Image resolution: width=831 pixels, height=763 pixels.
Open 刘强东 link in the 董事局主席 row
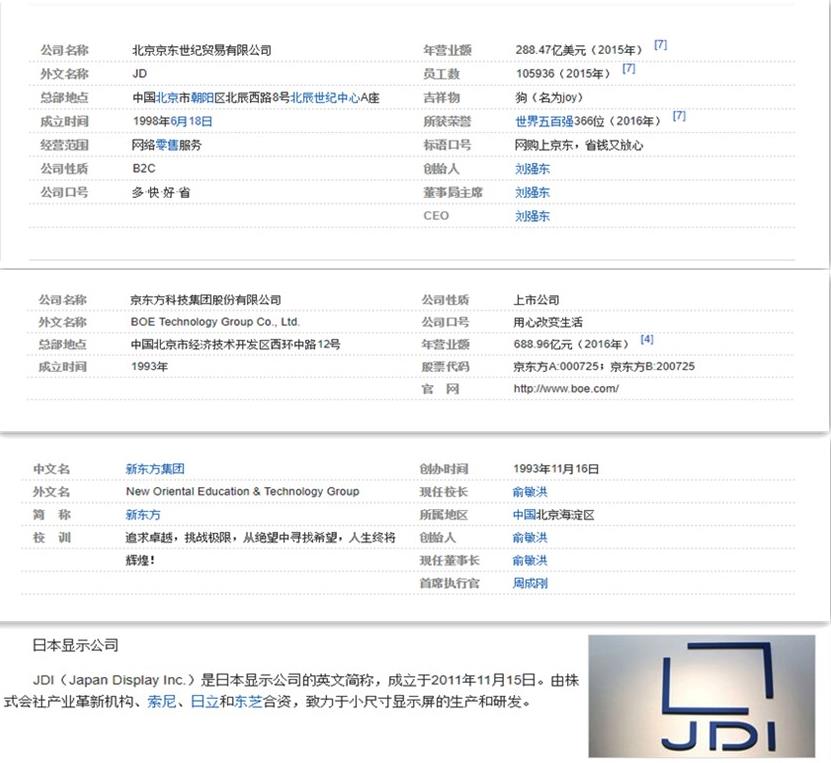tap(532, 192)
